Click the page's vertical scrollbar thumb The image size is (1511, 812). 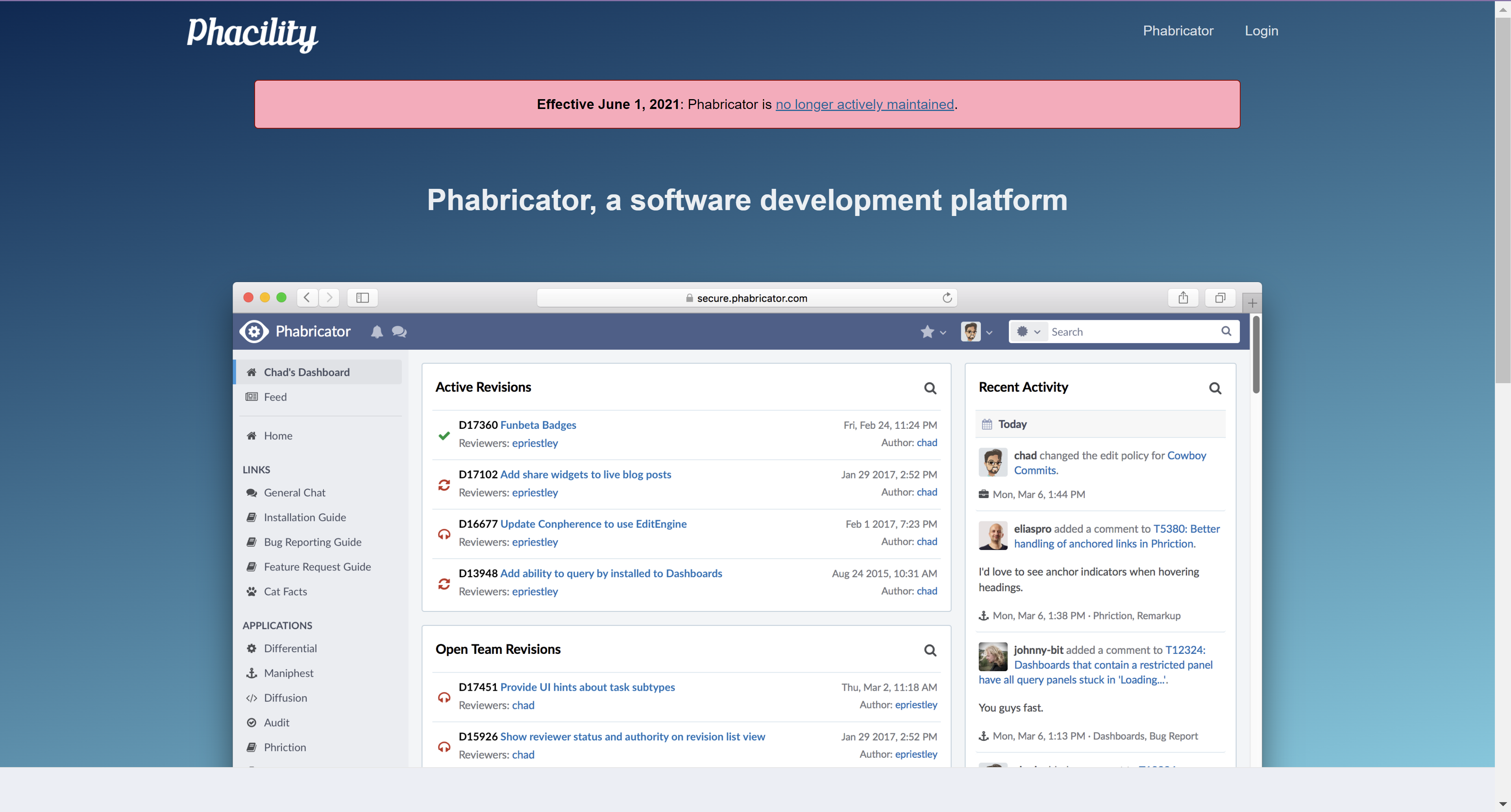click(x=1502, y=199)
